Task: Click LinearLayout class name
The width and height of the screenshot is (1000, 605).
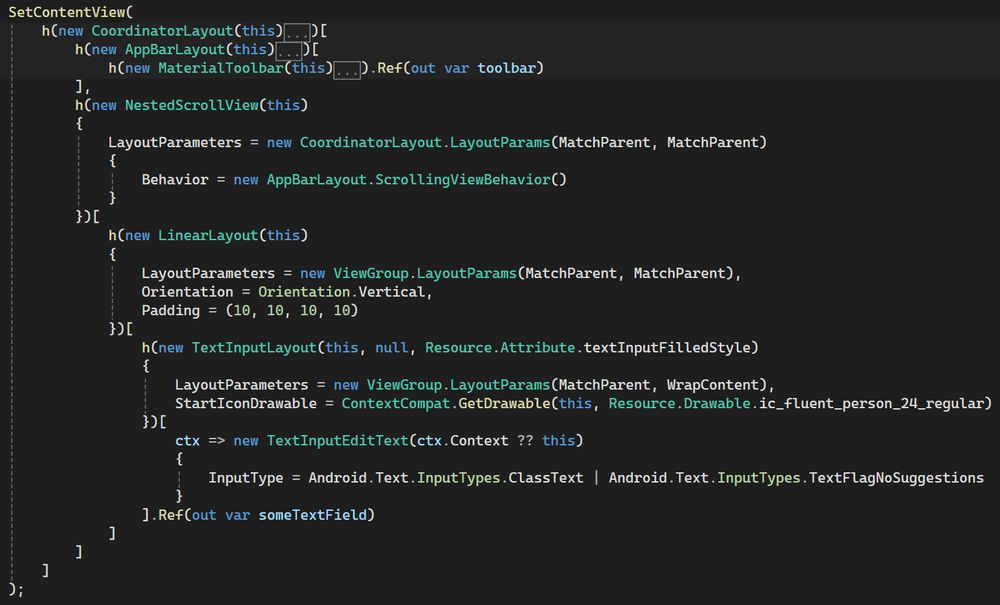Action: 208,236
